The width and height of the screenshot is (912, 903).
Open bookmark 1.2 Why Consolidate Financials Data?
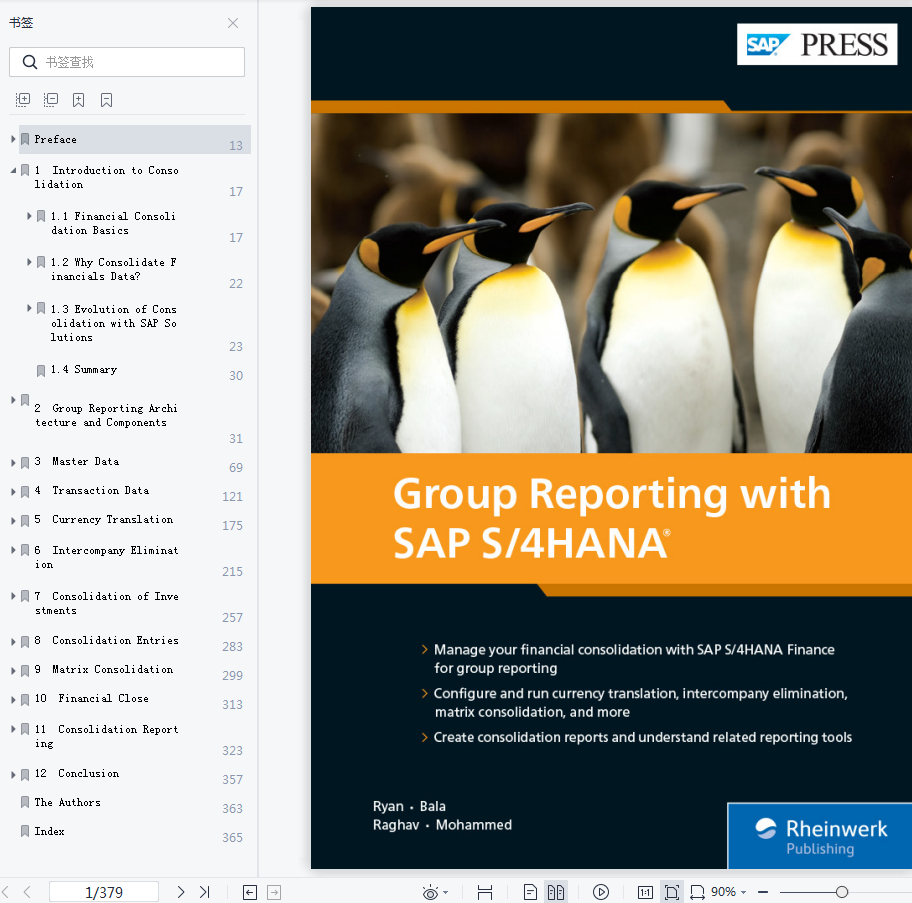coord(114,269)
